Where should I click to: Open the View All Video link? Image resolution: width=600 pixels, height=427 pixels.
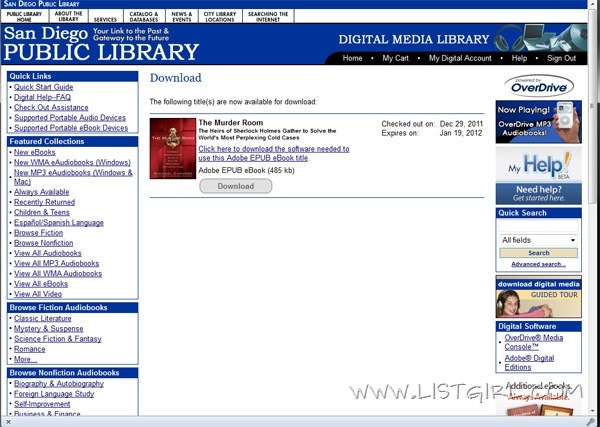[x=38, y=294]
